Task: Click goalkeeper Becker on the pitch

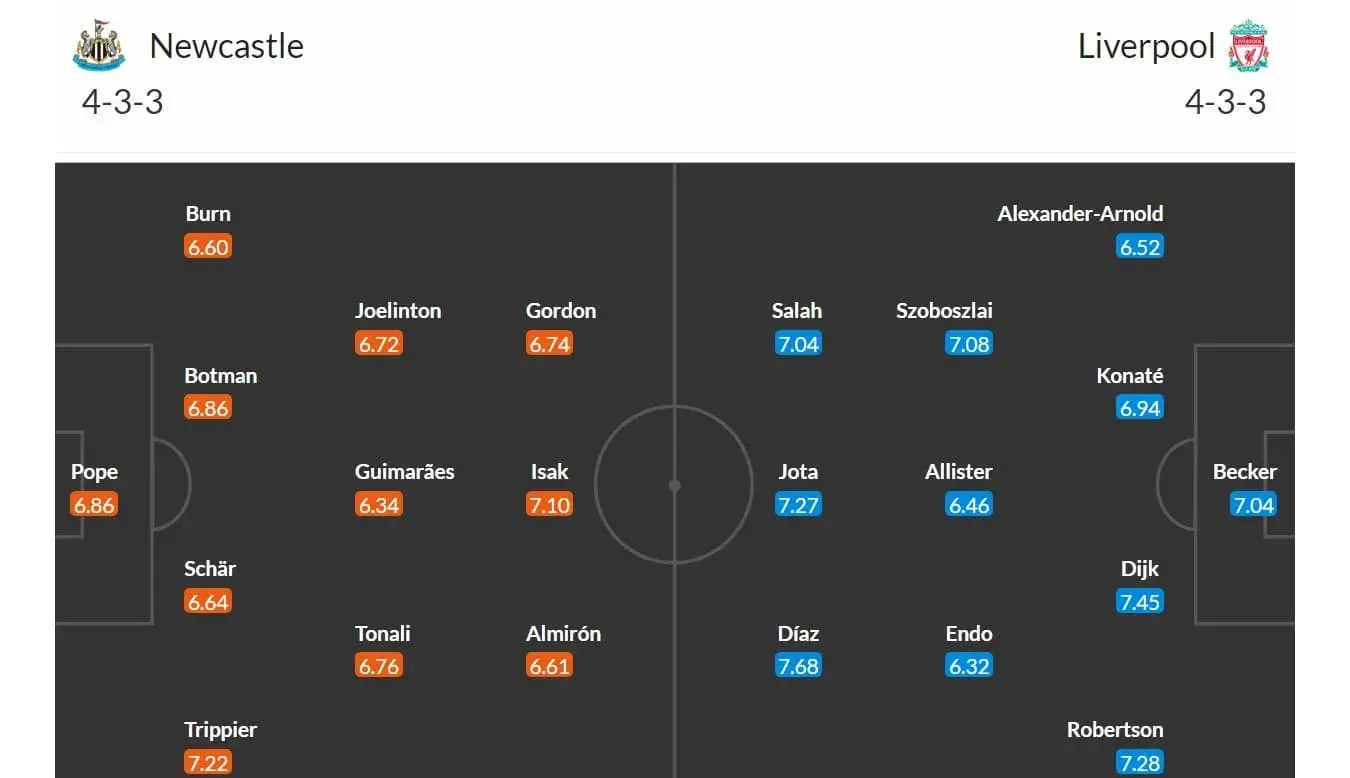Action: click(1245, 472)
